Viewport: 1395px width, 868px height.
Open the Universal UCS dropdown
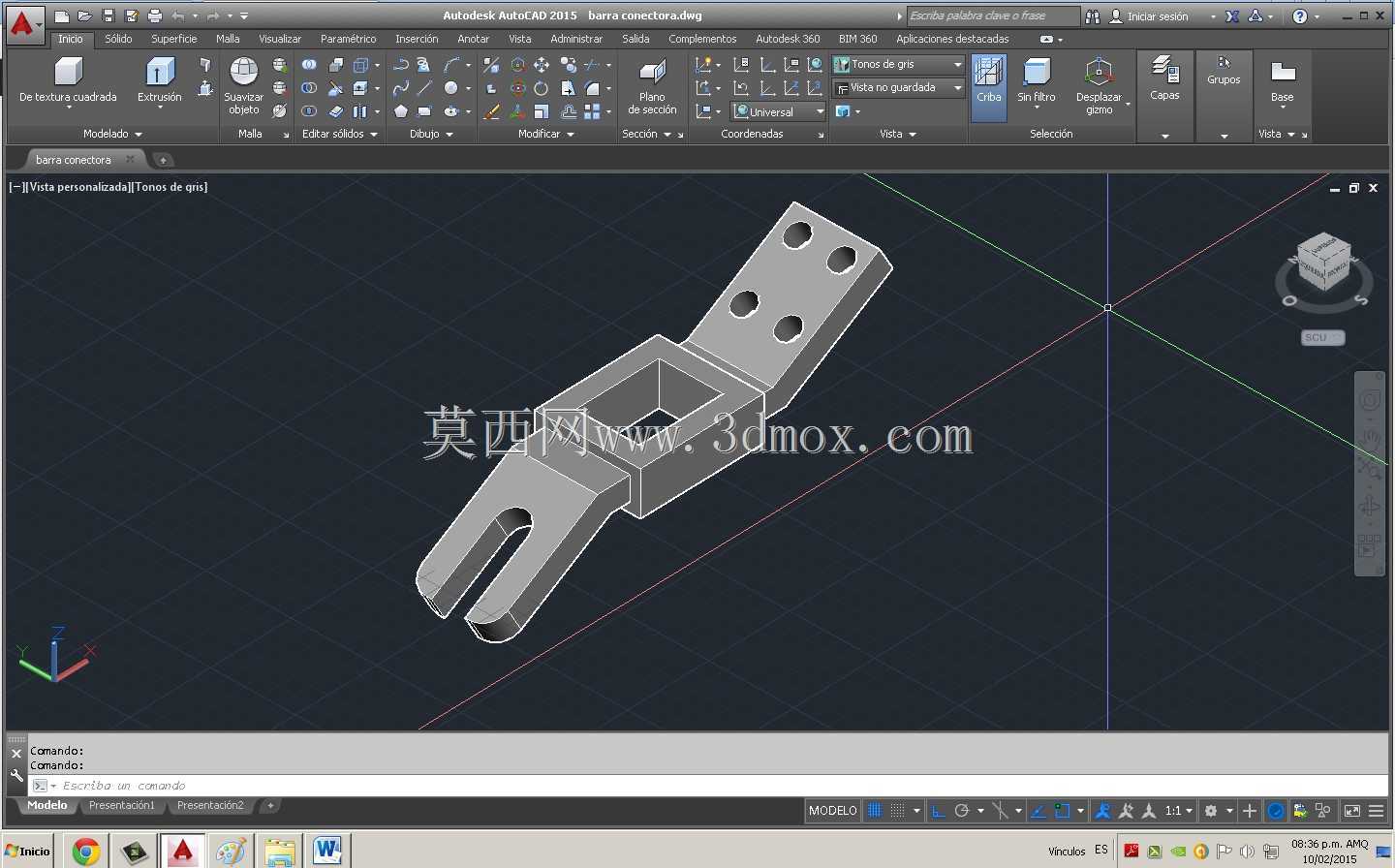[778, 111]
